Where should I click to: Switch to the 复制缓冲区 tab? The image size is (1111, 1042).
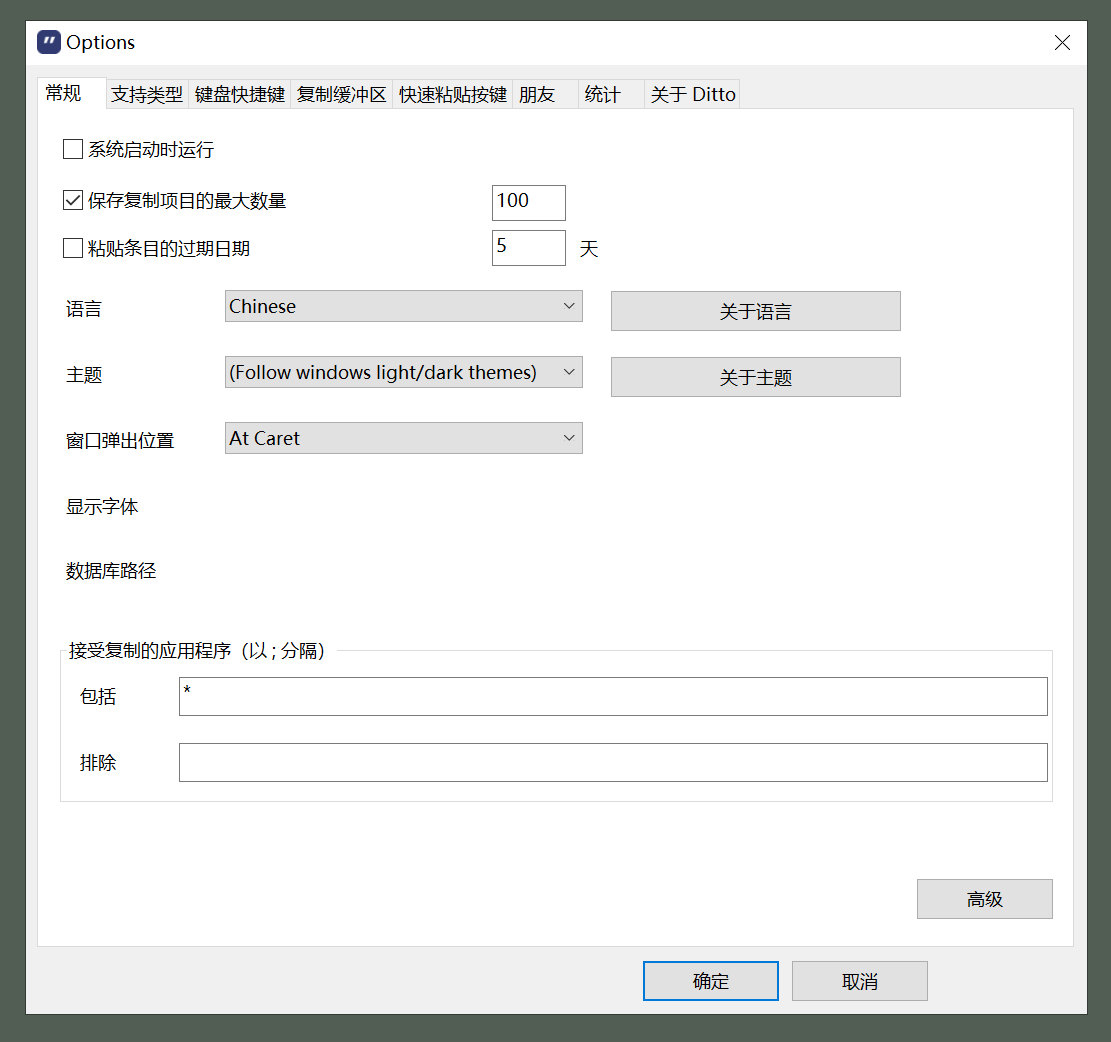[341, 93]
